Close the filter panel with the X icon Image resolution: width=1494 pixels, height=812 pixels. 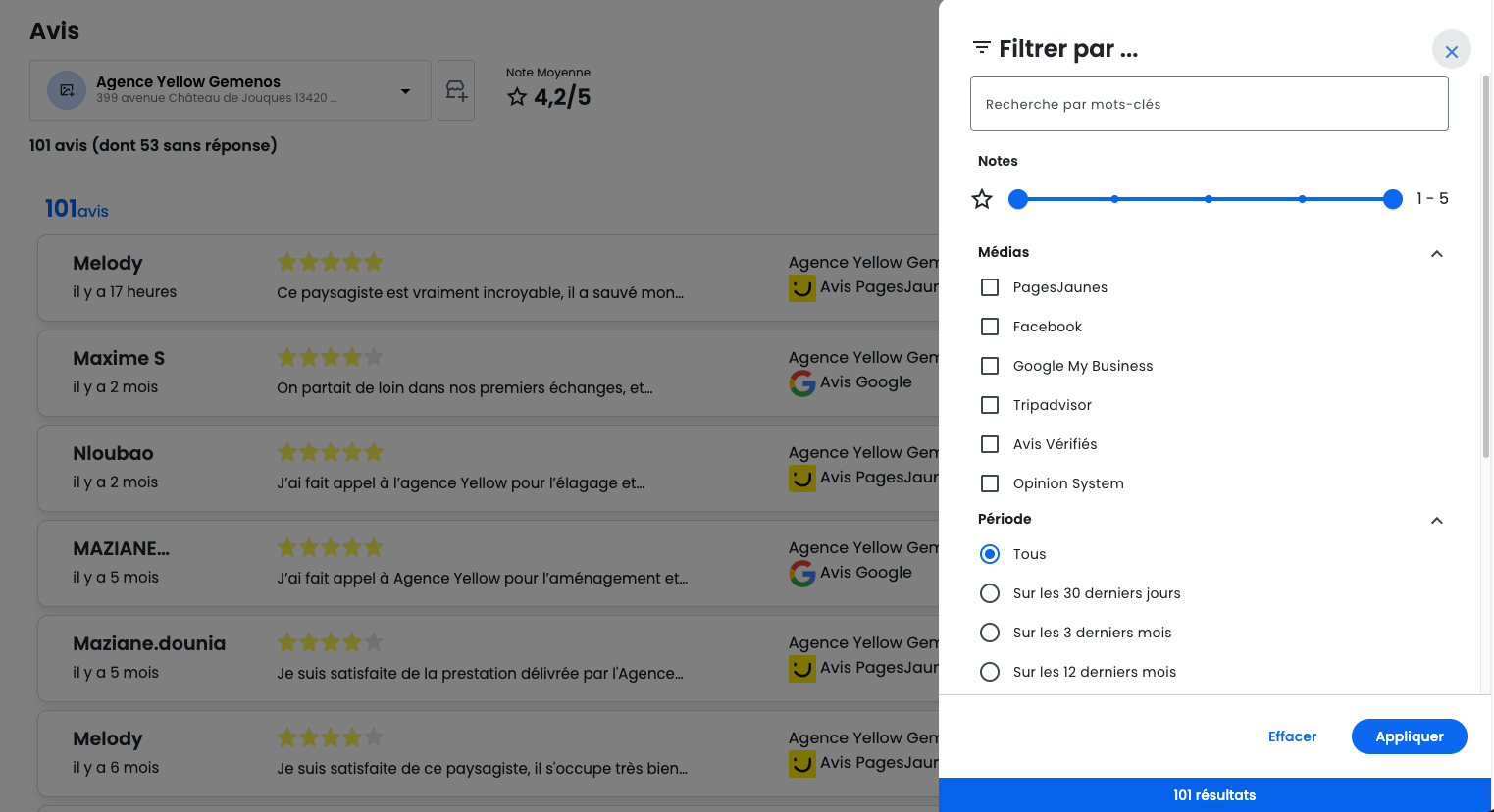click(x=1451, y=51)
